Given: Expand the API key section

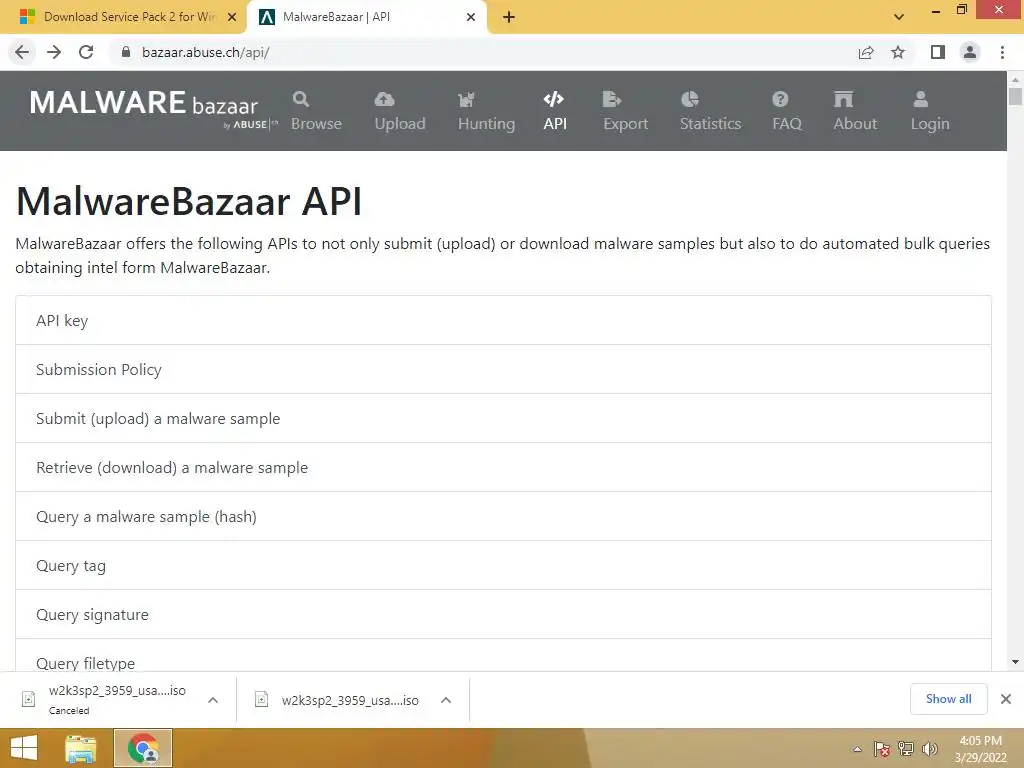Looking at the screenshot, I should click(x=504, y=321).
